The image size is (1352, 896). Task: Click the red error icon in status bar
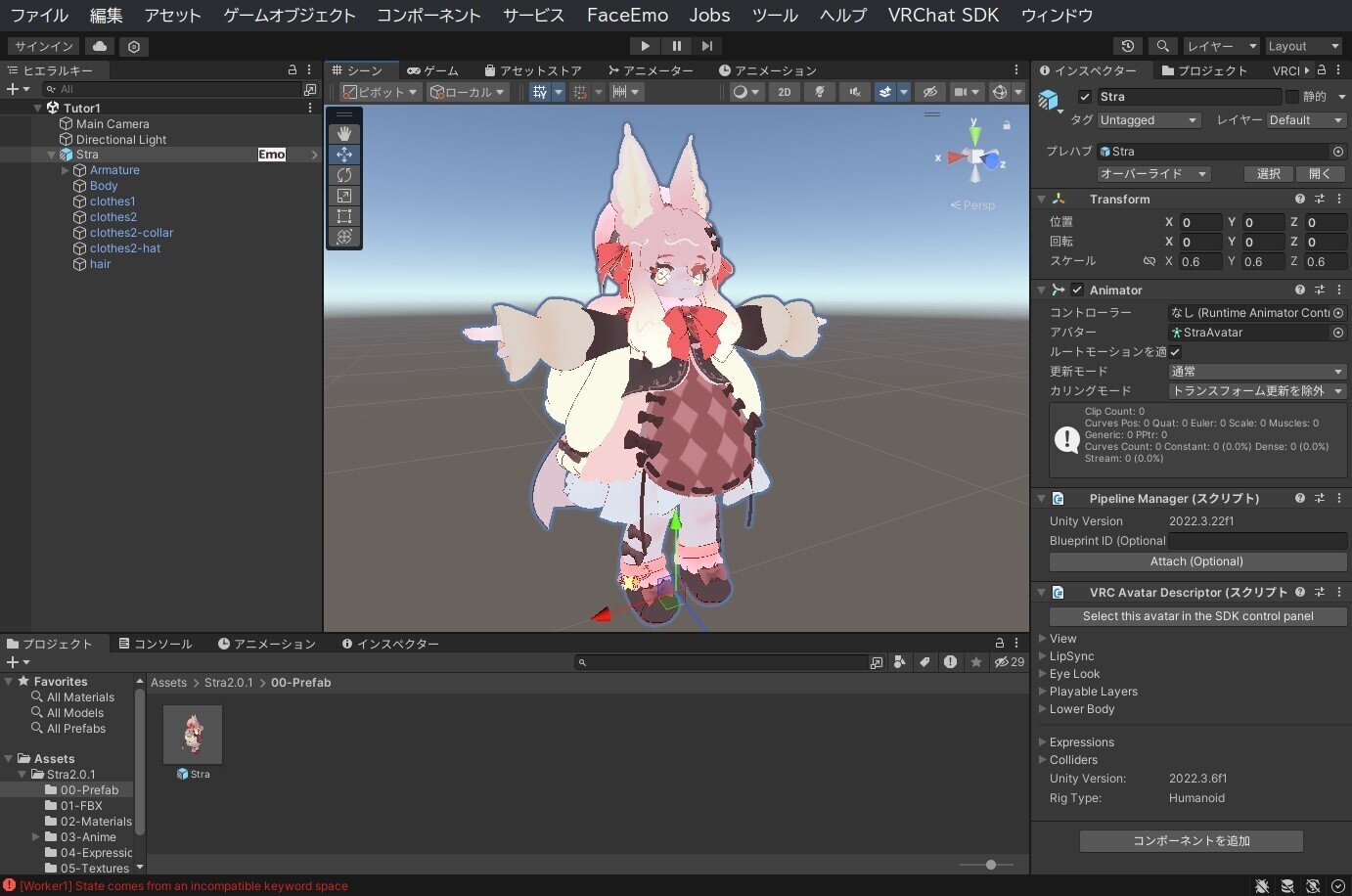[x=10, y=885]
